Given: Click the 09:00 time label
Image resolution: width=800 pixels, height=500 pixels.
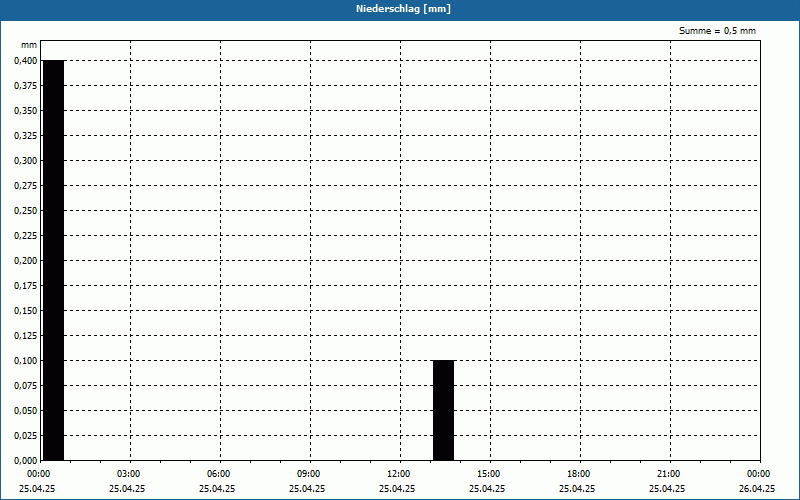Looking at the screenshot, I should (309, 474).
